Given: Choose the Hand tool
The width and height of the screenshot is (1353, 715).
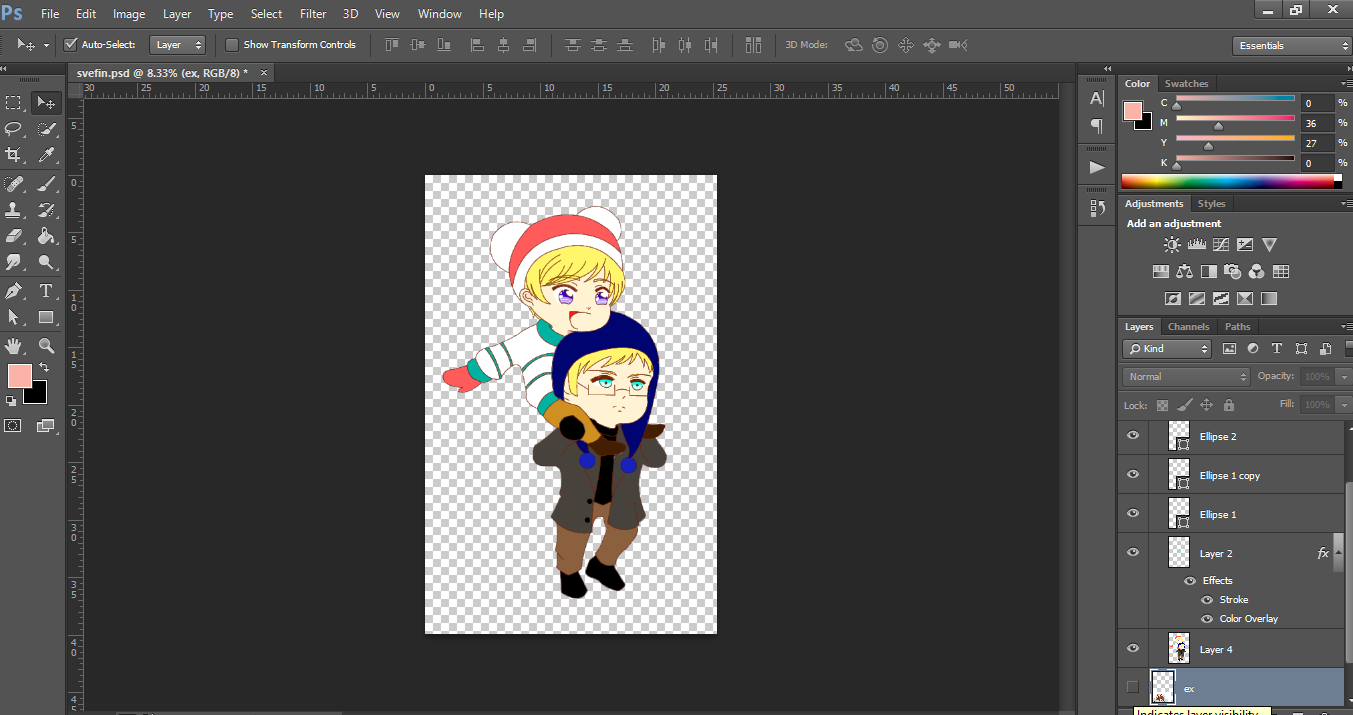Looking at the screenshot, I should (x=14, y=345).
